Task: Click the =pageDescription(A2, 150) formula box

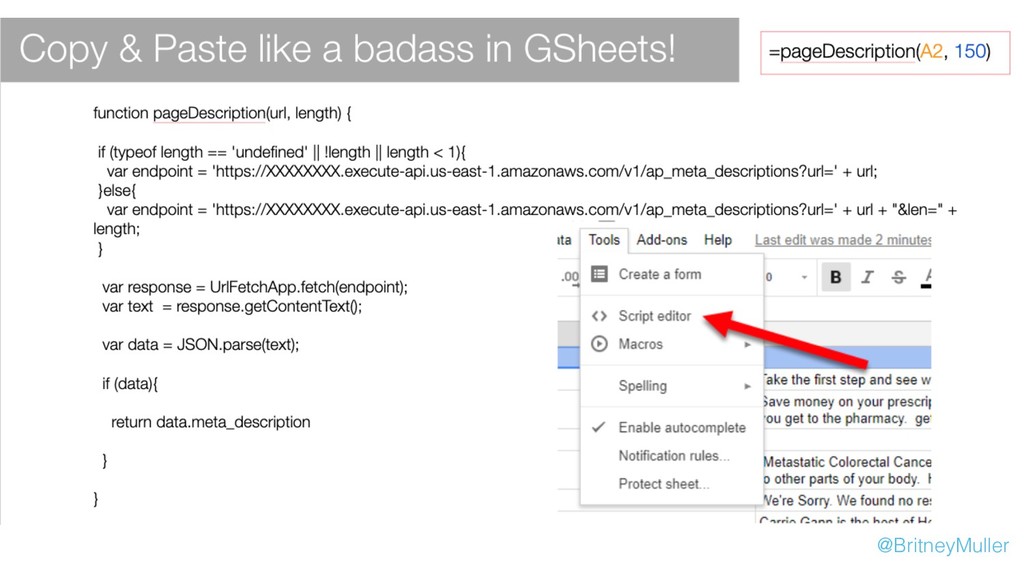Action: pos(885,52)
